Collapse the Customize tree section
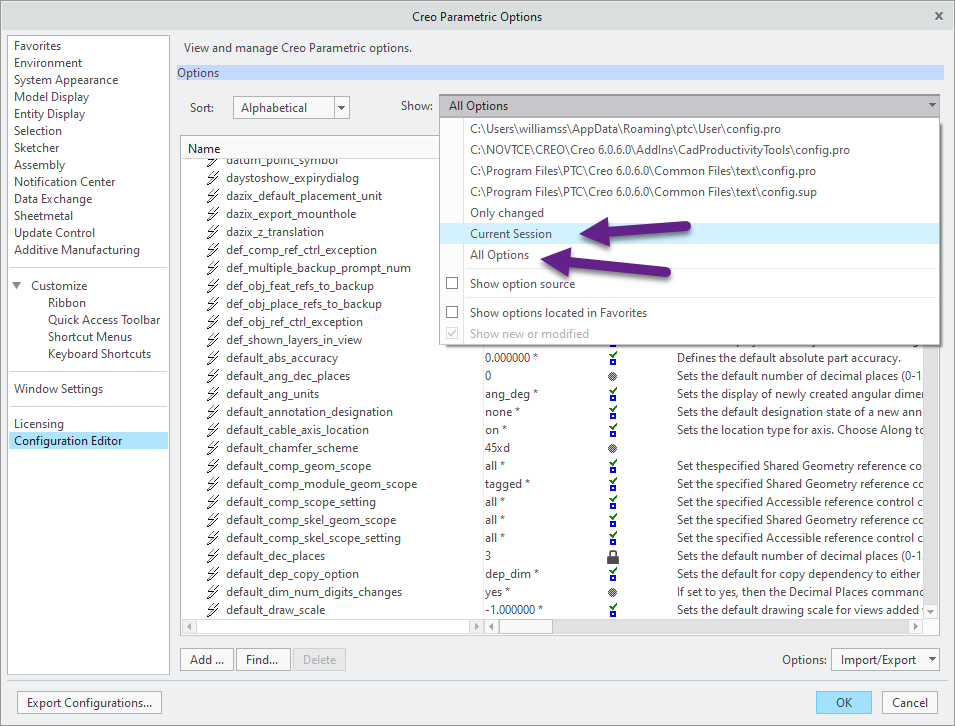Image resolution: width=955 pixels, height=726 pixels. [x=18, y=286]
